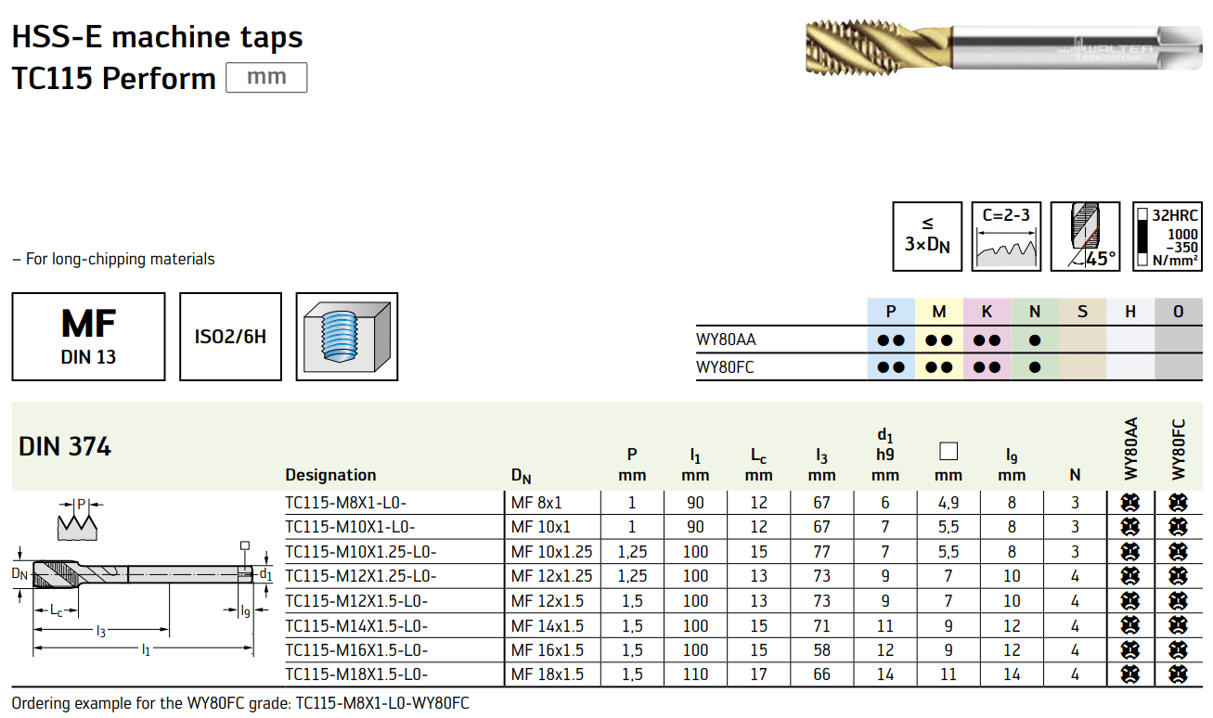Click the C=2-3 chamfer form icon
The image size is (1213, 718).
tap(1007, 236)
